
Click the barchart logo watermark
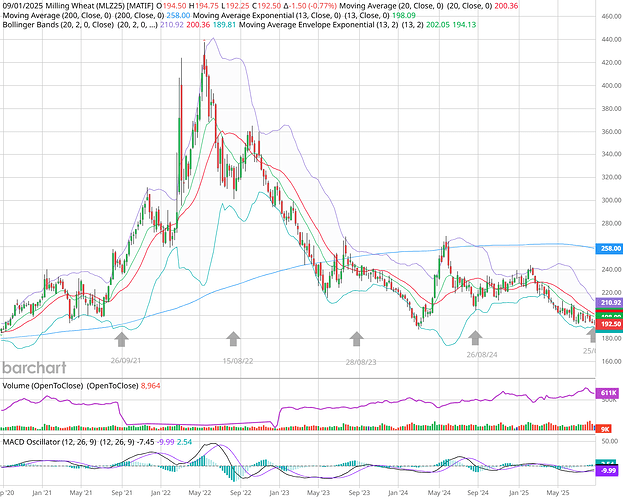click(36, 352)
